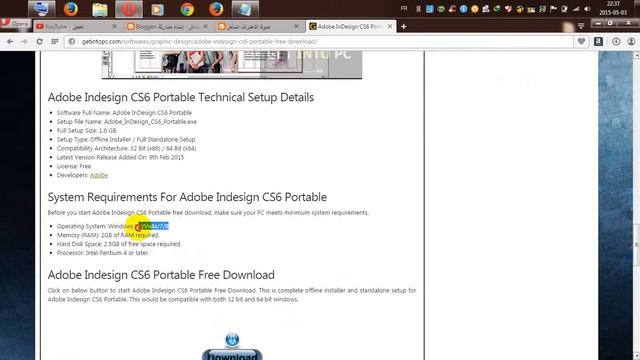This screenshot has width=640, height=360.
Task: Click the Action Center flag tray icon
Action: point(553,9)
